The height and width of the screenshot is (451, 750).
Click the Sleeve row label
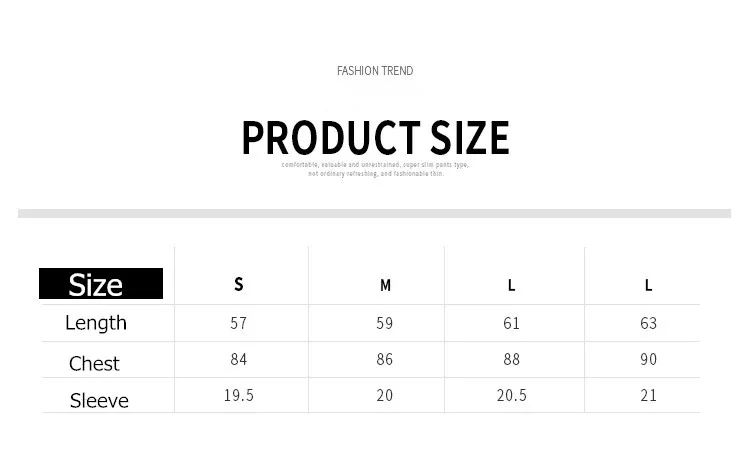point(99,401)
